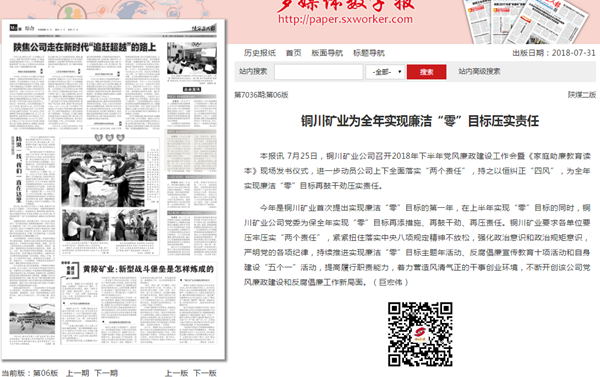Open 版面导航 page navigation
This screenshot has height=377, width=600.
pyautogui.click(x=327, y=53)
